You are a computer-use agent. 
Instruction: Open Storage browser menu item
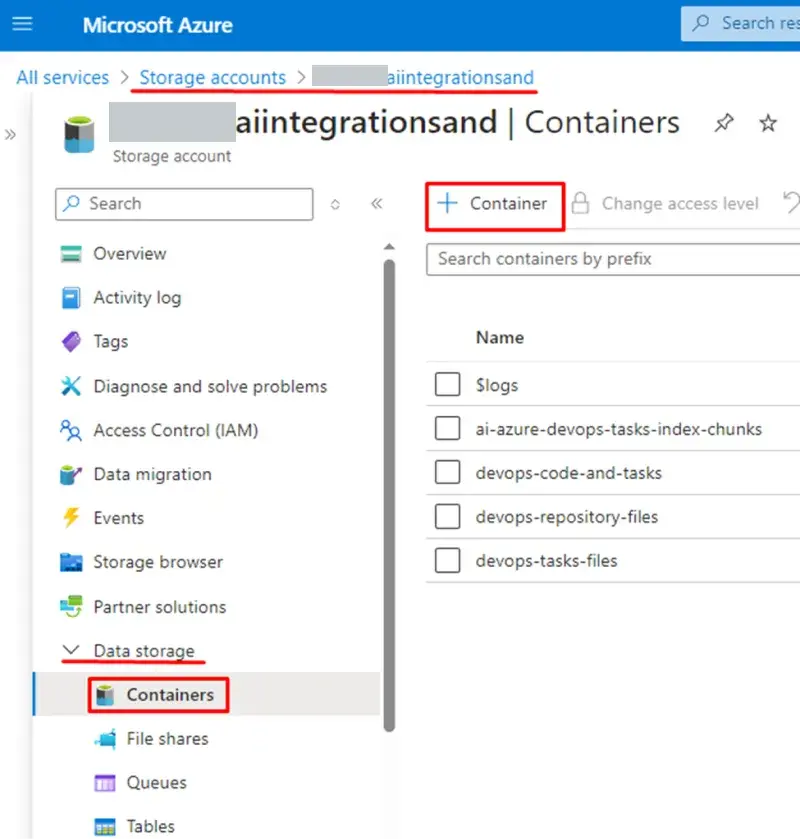[x=158, y=562]
